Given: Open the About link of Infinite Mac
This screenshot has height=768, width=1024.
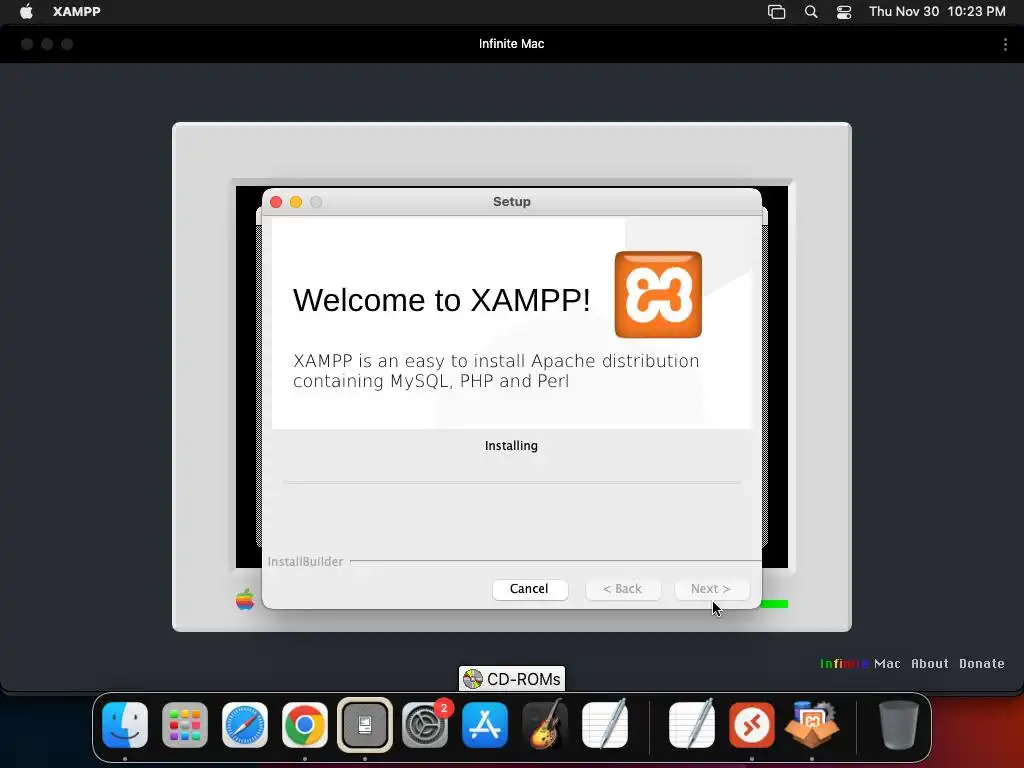Looking at the screenshot, I should (x=930, y=664).
